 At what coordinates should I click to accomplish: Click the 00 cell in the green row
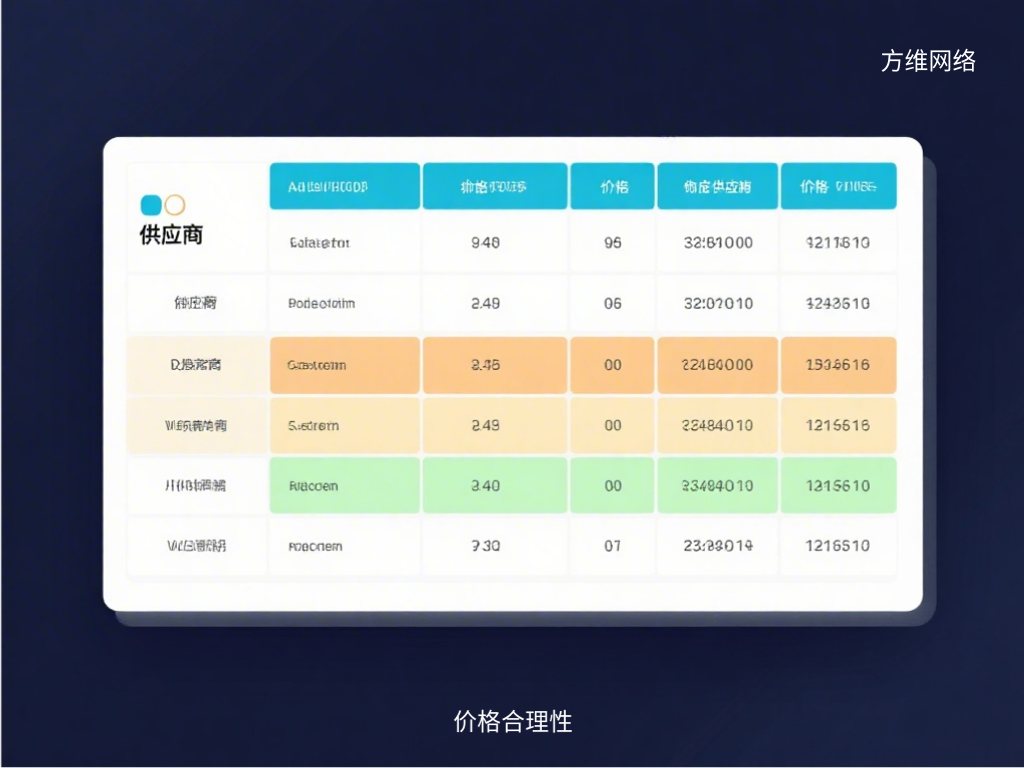point(613,486)
